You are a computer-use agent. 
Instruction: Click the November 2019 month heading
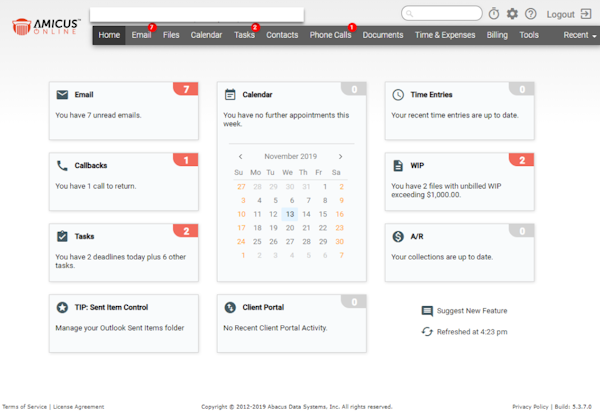(x=290, y=156)
